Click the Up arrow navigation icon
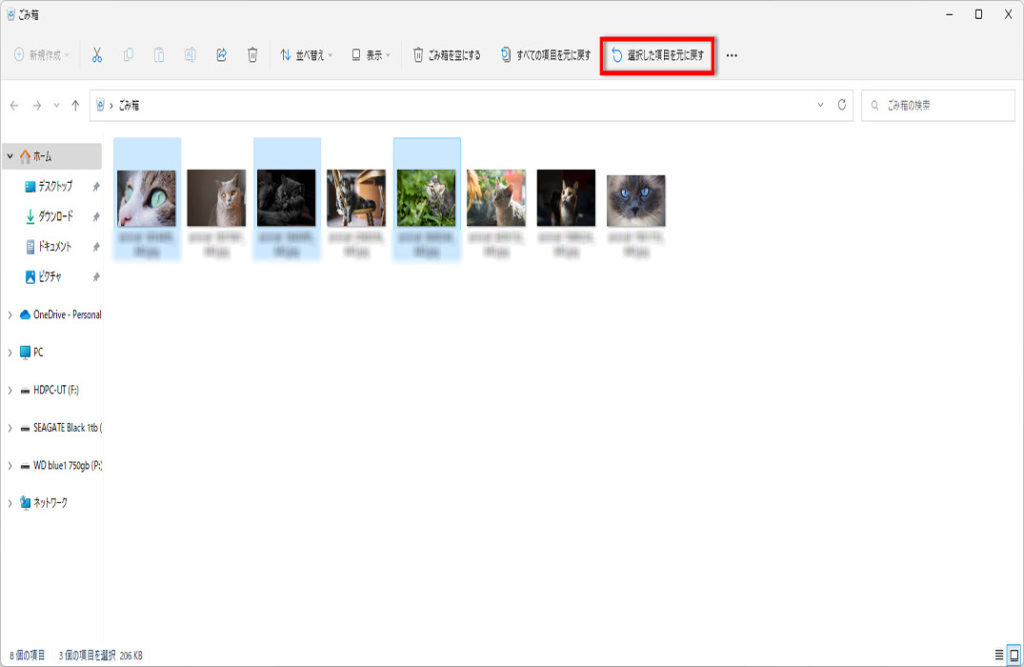This screenshot has width=1024, height=667. tap(76, 105)
